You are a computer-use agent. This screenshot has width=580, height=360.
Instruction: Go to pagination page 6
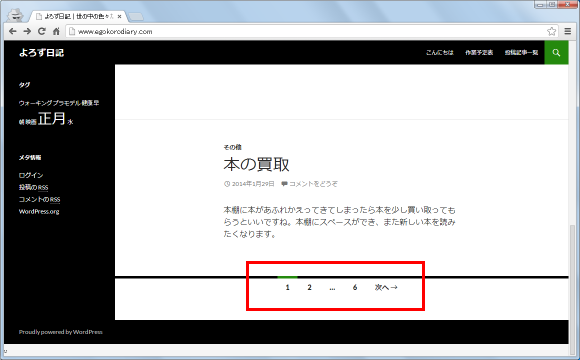pos(355,287)
